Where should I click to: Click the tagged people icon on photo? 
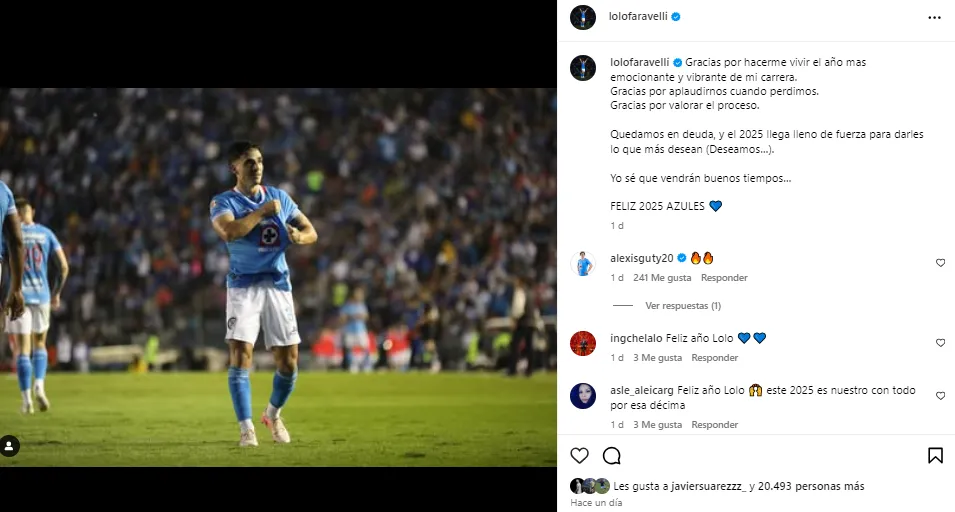click(10, 446)
